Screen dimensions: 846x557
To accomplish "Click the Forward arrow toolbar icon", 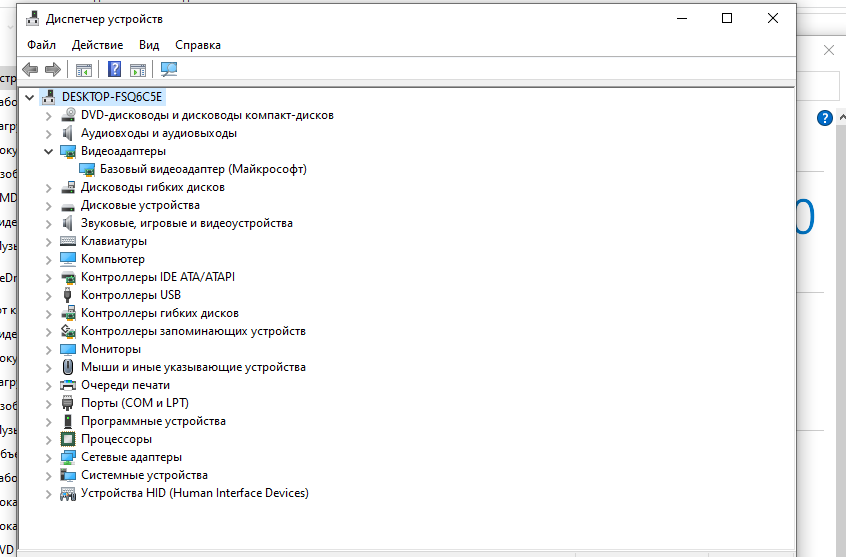I will [x=53, y=69].
